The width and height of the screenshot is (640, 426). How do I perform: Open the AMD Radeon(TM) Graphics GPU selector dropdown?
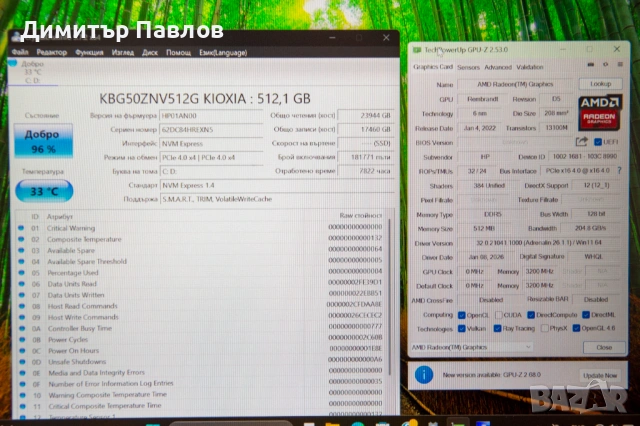[x=471, y=347]
